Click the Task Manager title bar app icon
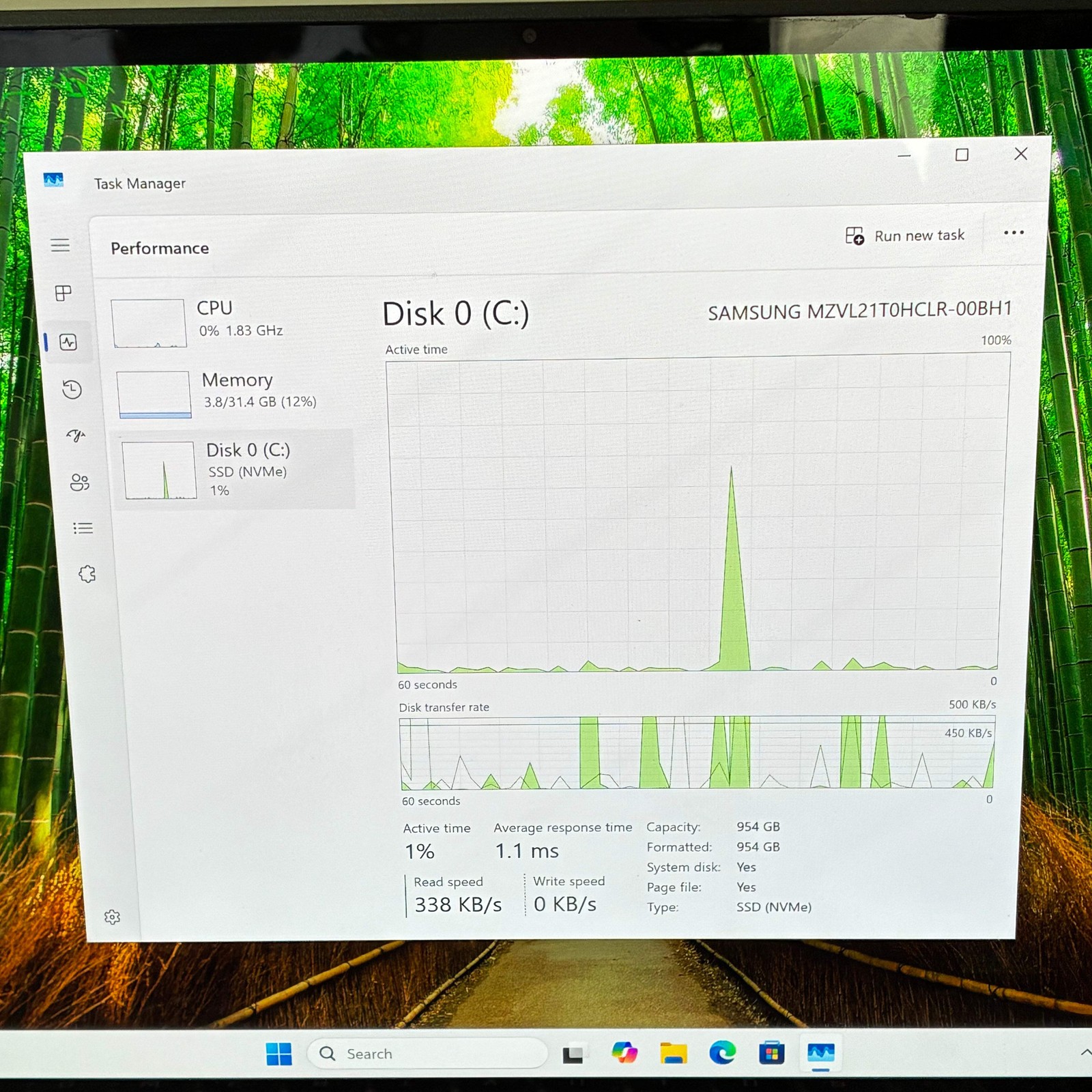1092x1092 pixels. (53, 180)
